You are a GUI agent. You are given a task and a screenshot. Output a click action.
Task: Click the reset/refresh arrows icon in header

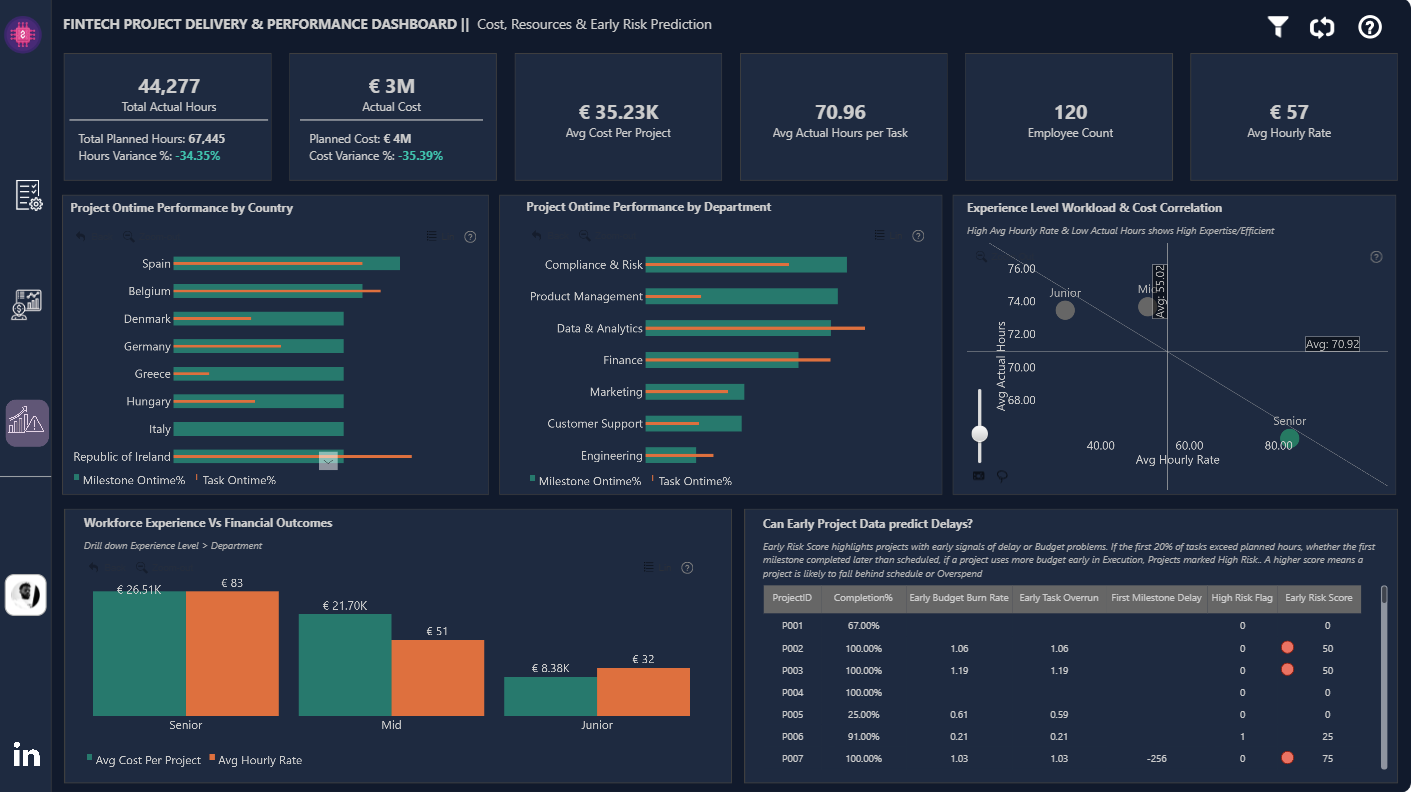click(1322, 27)
